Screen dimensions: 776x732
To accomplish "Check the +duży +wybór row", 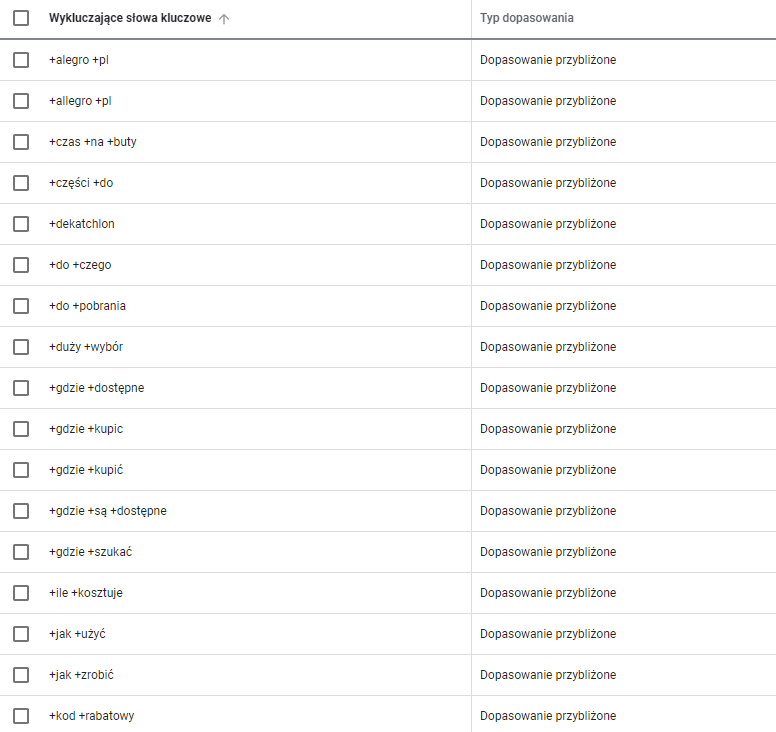I will tap(21, 347).
